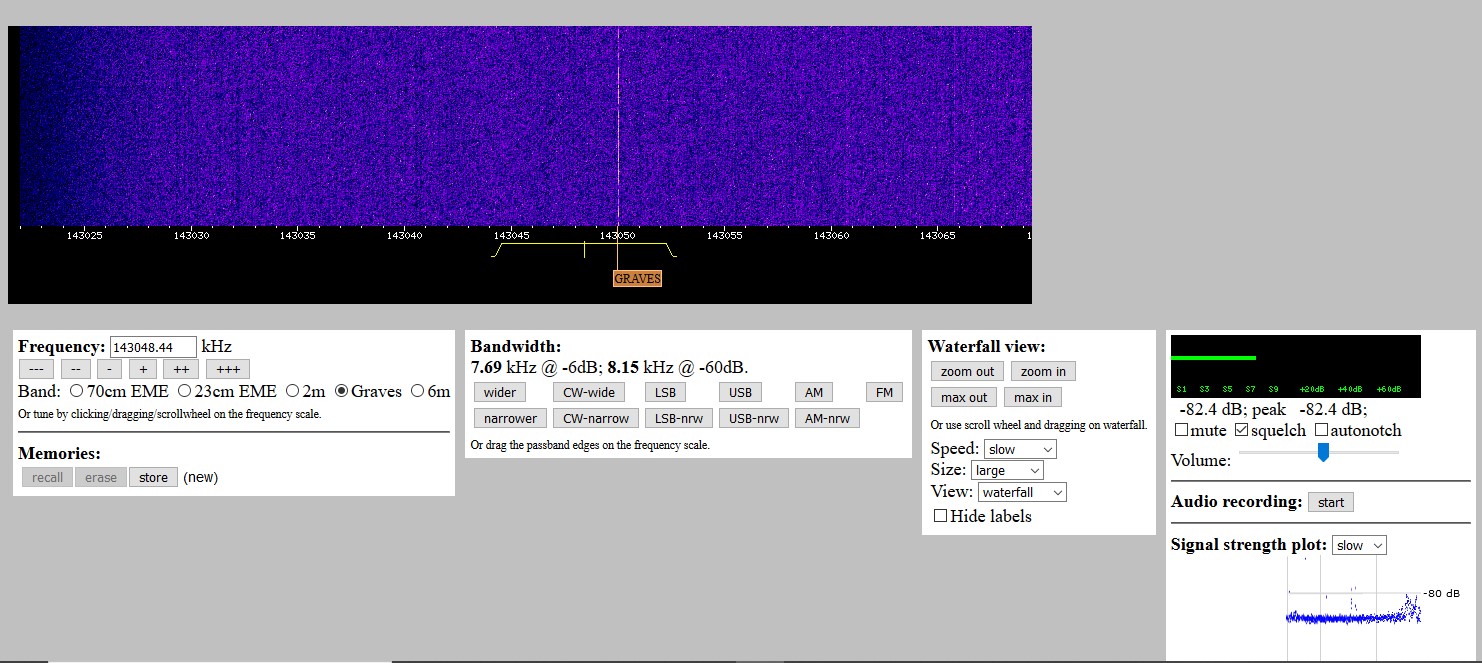Select LSB-nrw mode

coord(678,418)
